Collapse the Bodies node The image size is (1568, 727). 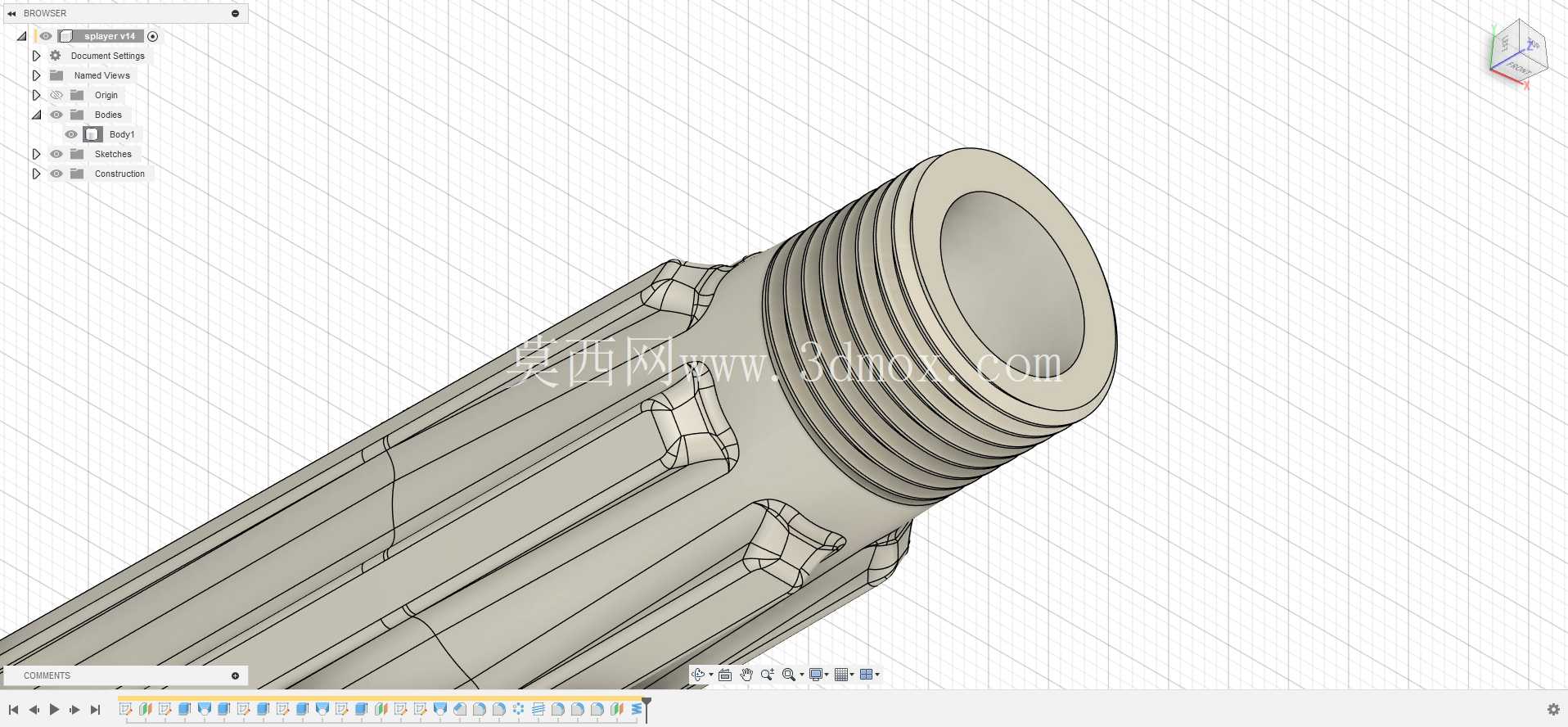pyautogui.click(x=37, y=115)
